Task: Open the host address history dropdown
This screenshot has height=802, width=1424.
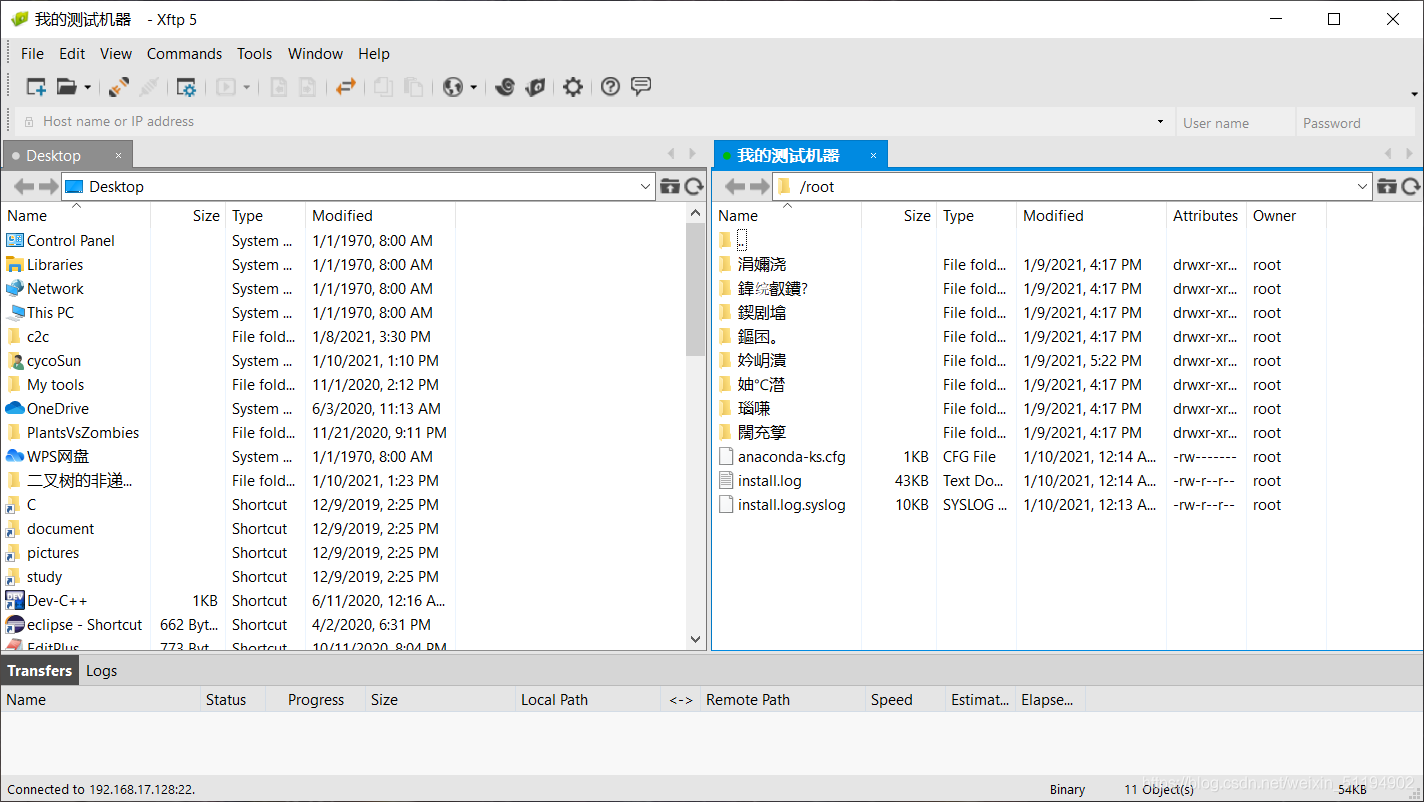Action: pos(1160,122)
